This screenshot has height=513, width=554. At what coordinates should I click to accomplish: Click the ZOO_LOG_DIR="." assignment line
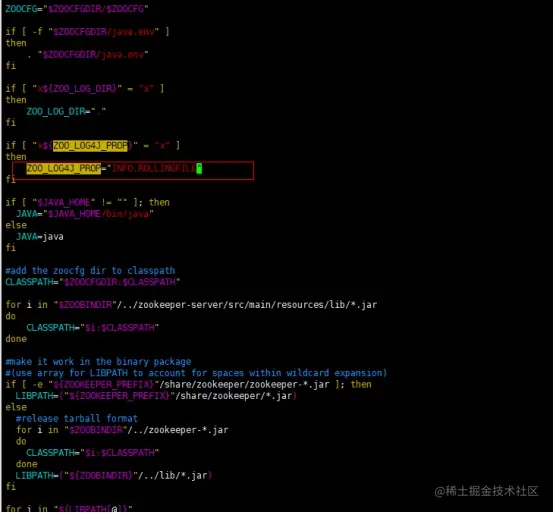66,112
